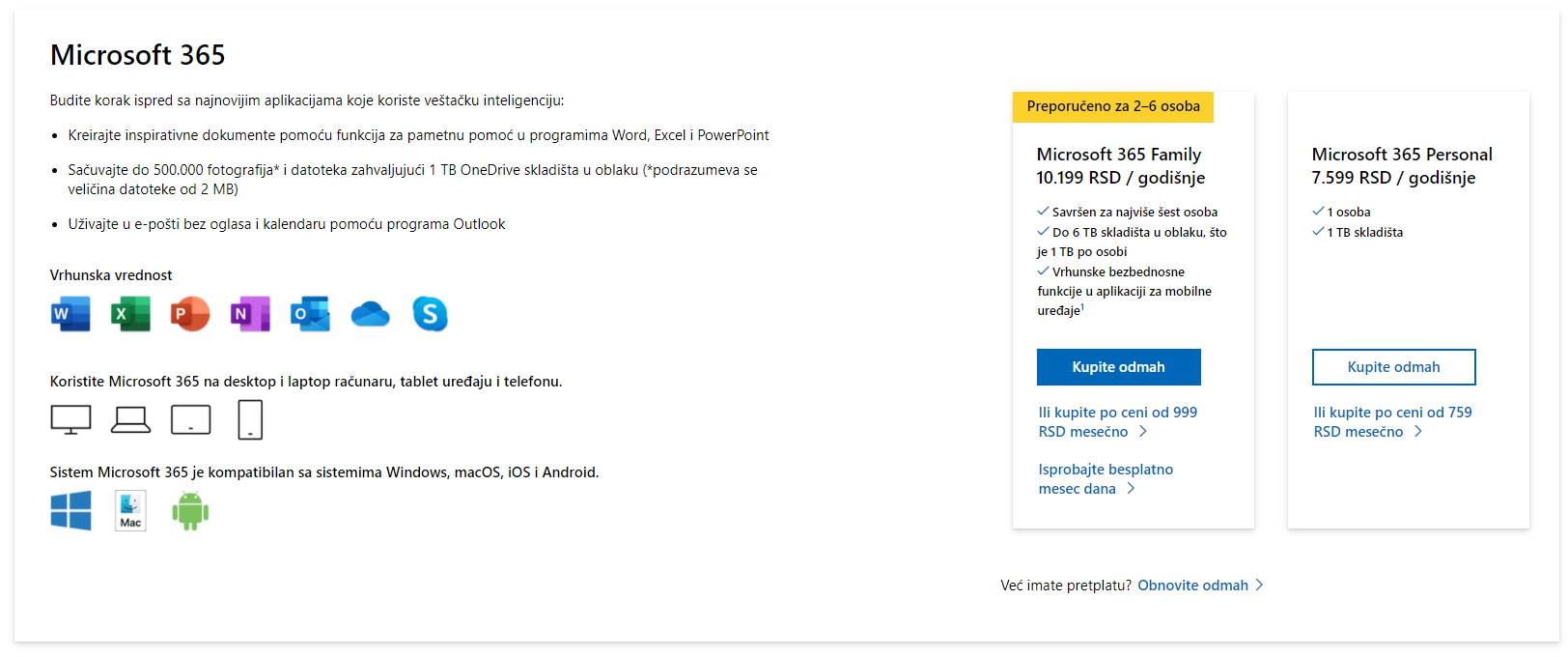Expand the 999 RSD monthly pricing option
The height and width of the screenshot is (657, 1568).
[1117, 422]
